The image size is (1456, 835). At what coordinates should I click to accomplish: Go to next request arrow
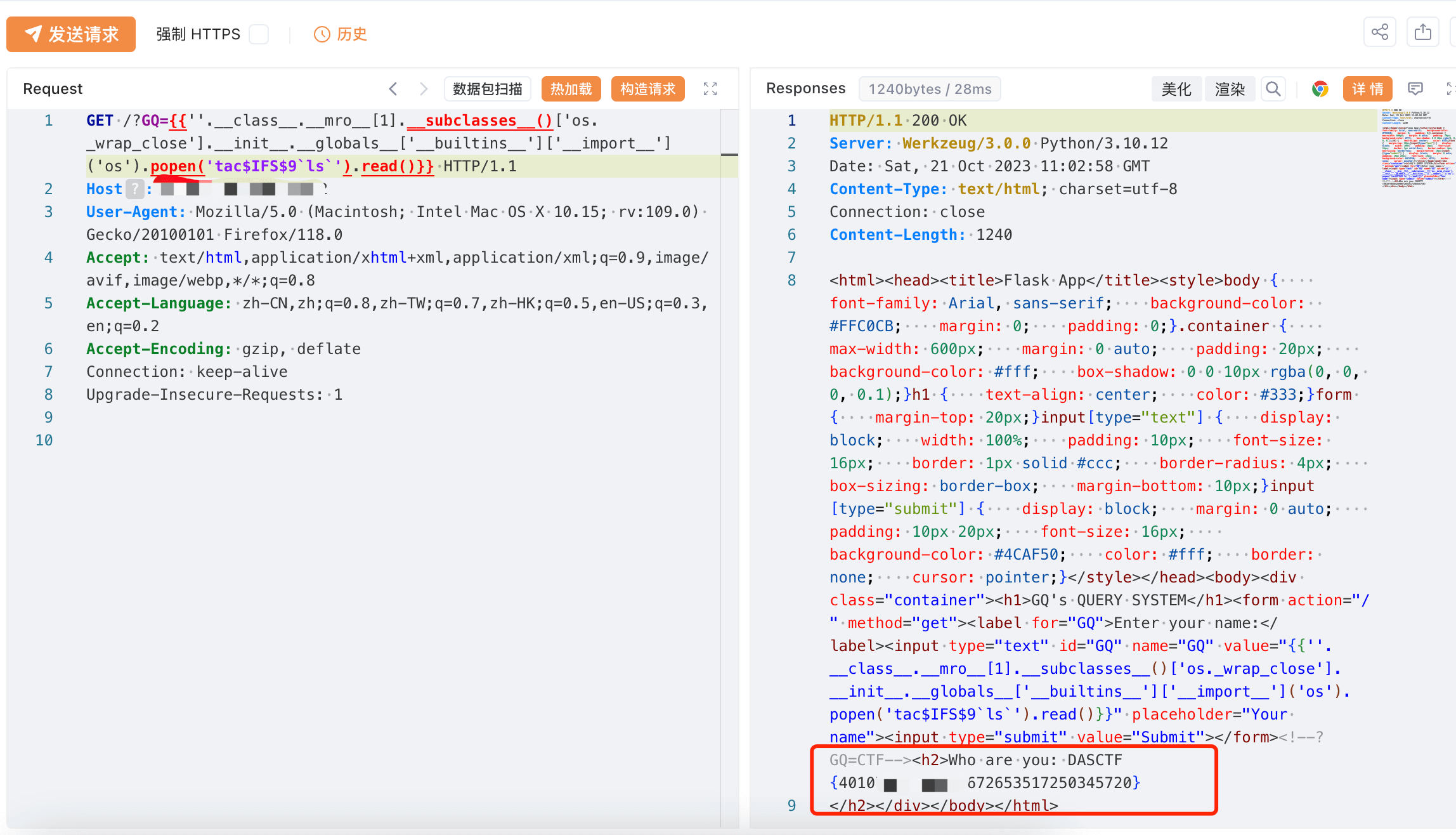coord(424,89)
